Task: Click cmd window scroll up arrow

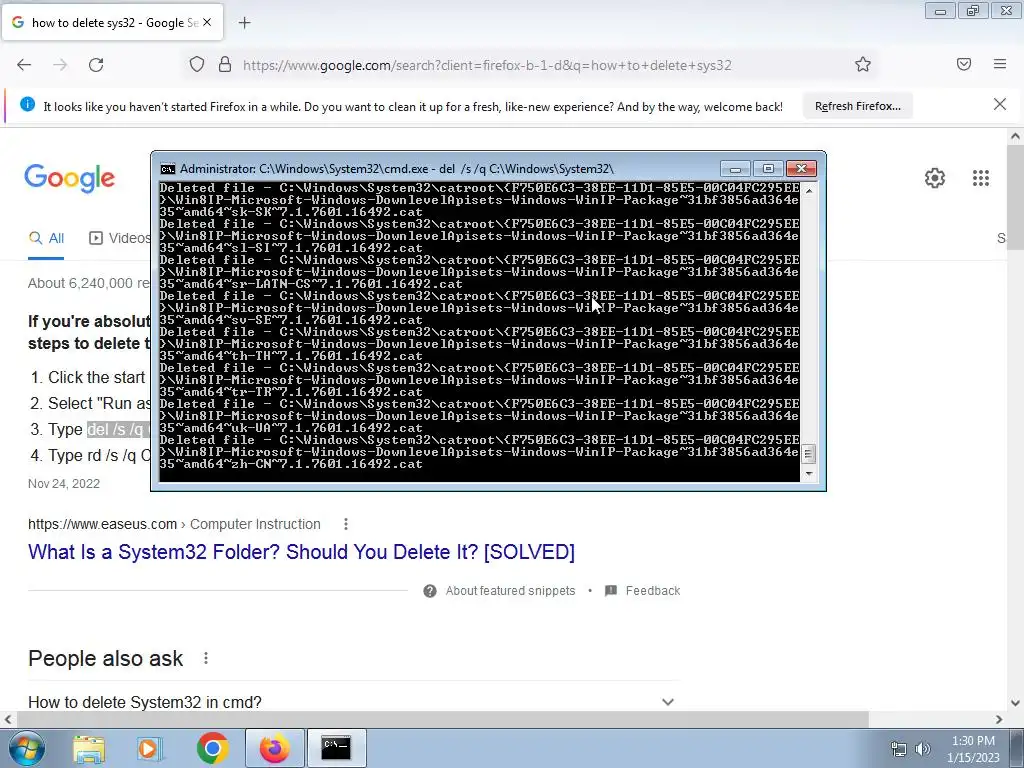Action: (809, 191)
